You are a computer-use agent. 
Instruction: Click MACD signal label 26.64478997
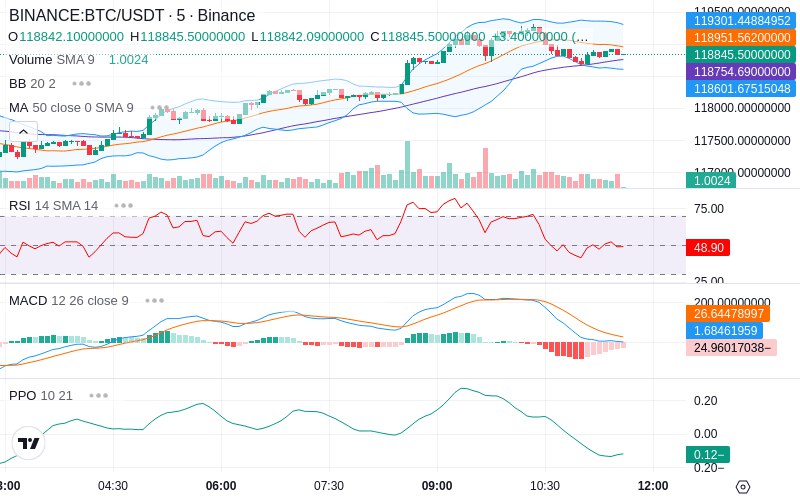[728, 314]
